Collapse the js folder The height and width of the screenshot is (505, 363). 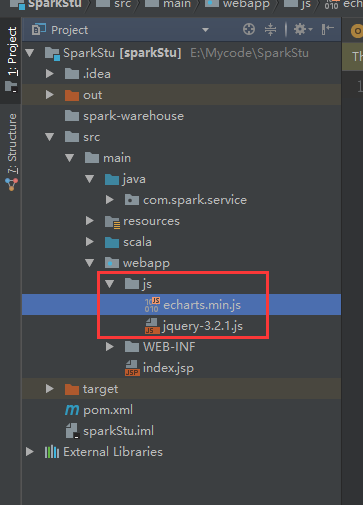coord(110,284)
